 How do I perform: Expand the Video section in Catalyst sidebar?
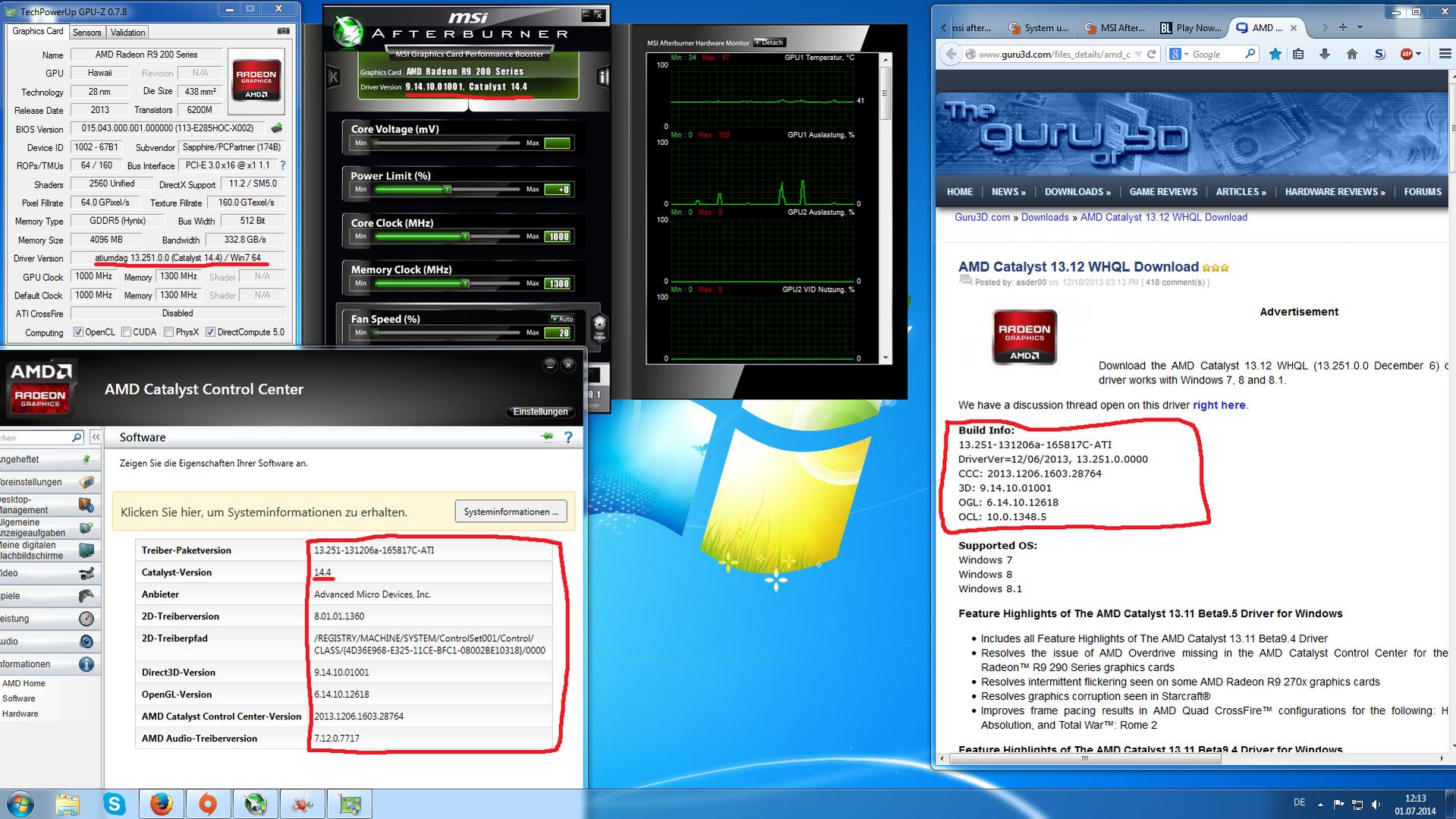click(x=49, y=573)
